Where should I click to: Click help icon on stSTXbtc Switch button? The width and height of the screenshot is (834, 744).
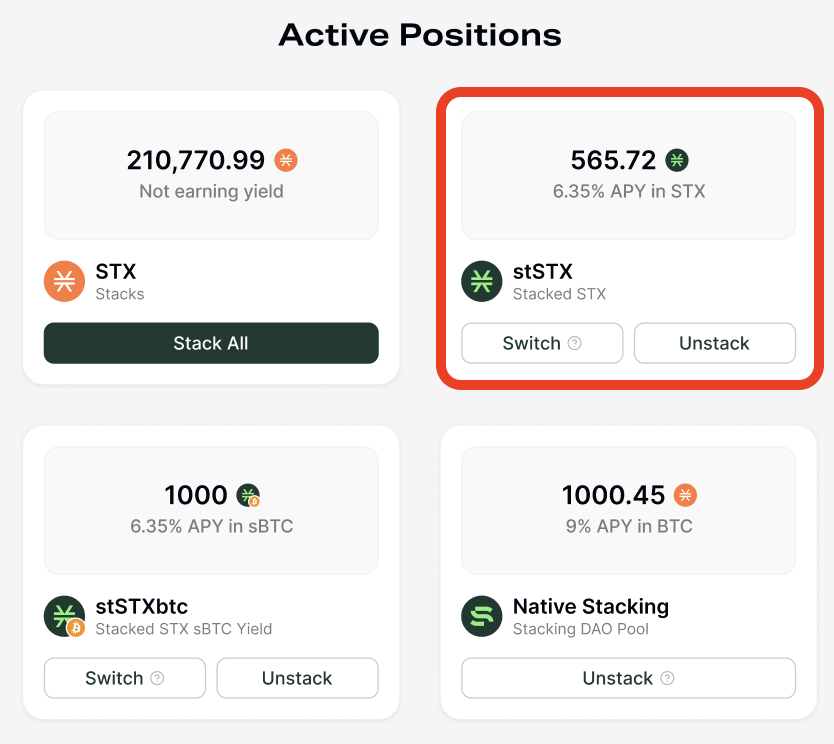pyautogui.click(x=157, y=678)
